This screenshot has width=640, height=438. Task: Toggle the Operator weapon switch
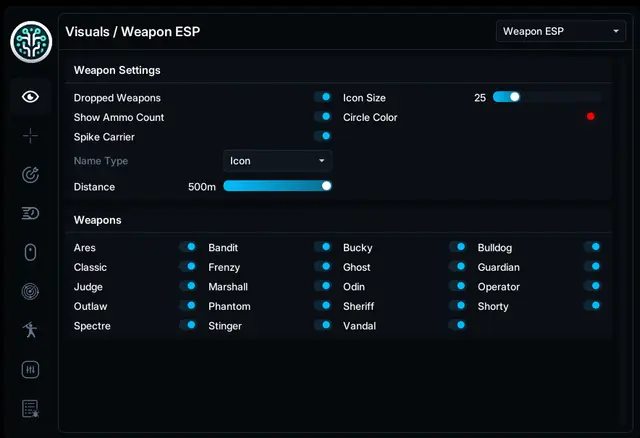tap(592, 286)
